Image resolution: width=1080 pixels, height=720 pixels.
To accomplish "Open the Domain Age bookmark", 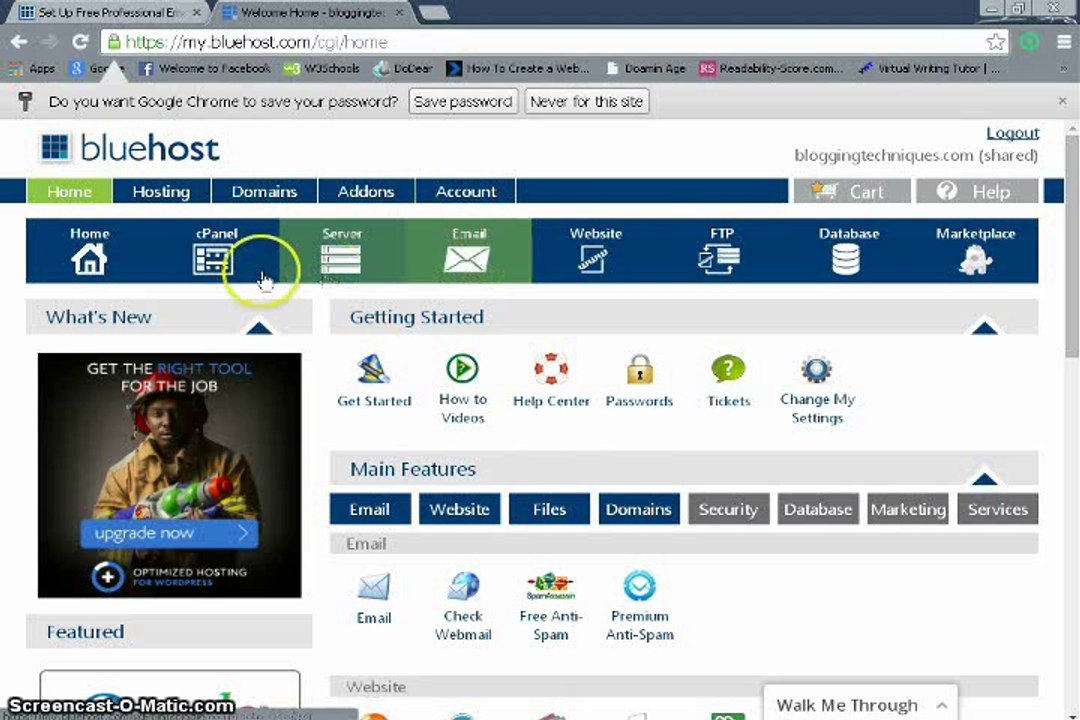I will pos(646,68).
